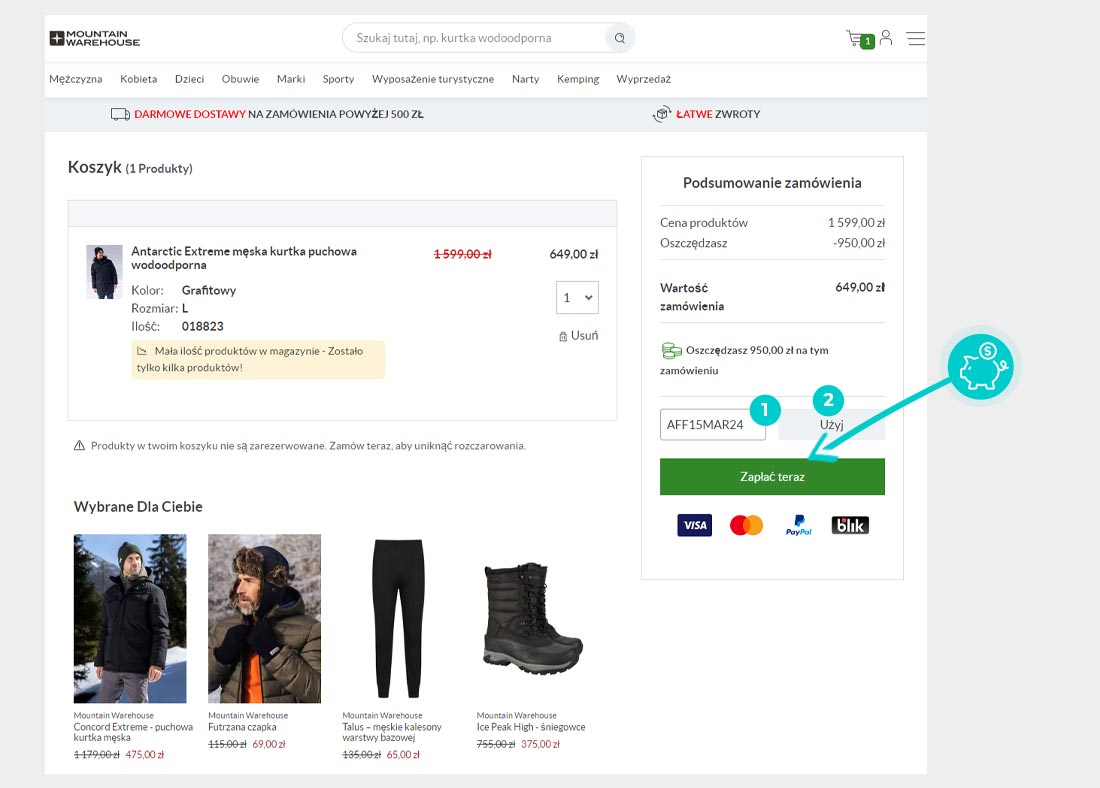The height and width of the screenshot is (788, 1100).
Task: Click the Koszyk (1 Produkty) heading
Action: (130, 168)
